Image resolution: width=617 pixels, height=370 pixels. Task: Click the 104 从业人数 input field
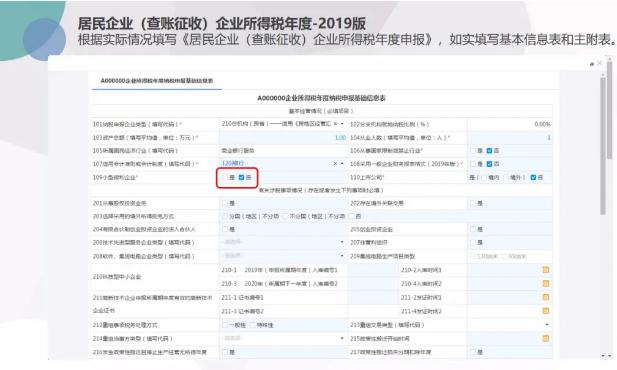tap(510, 138)
